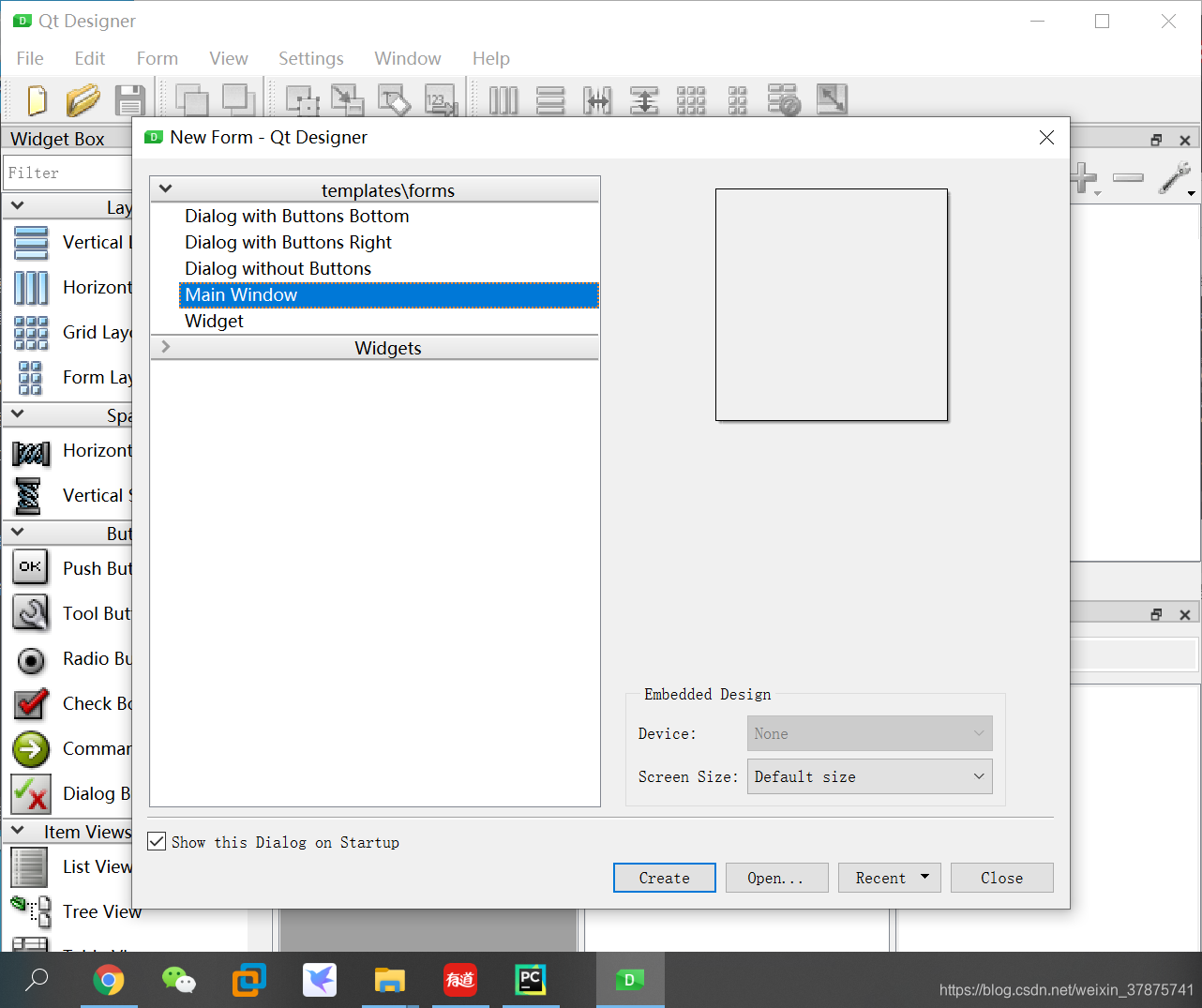This screenshot has height=1008, width=1202.
Task: Select Radio Button widget icon
Action: 31,660
